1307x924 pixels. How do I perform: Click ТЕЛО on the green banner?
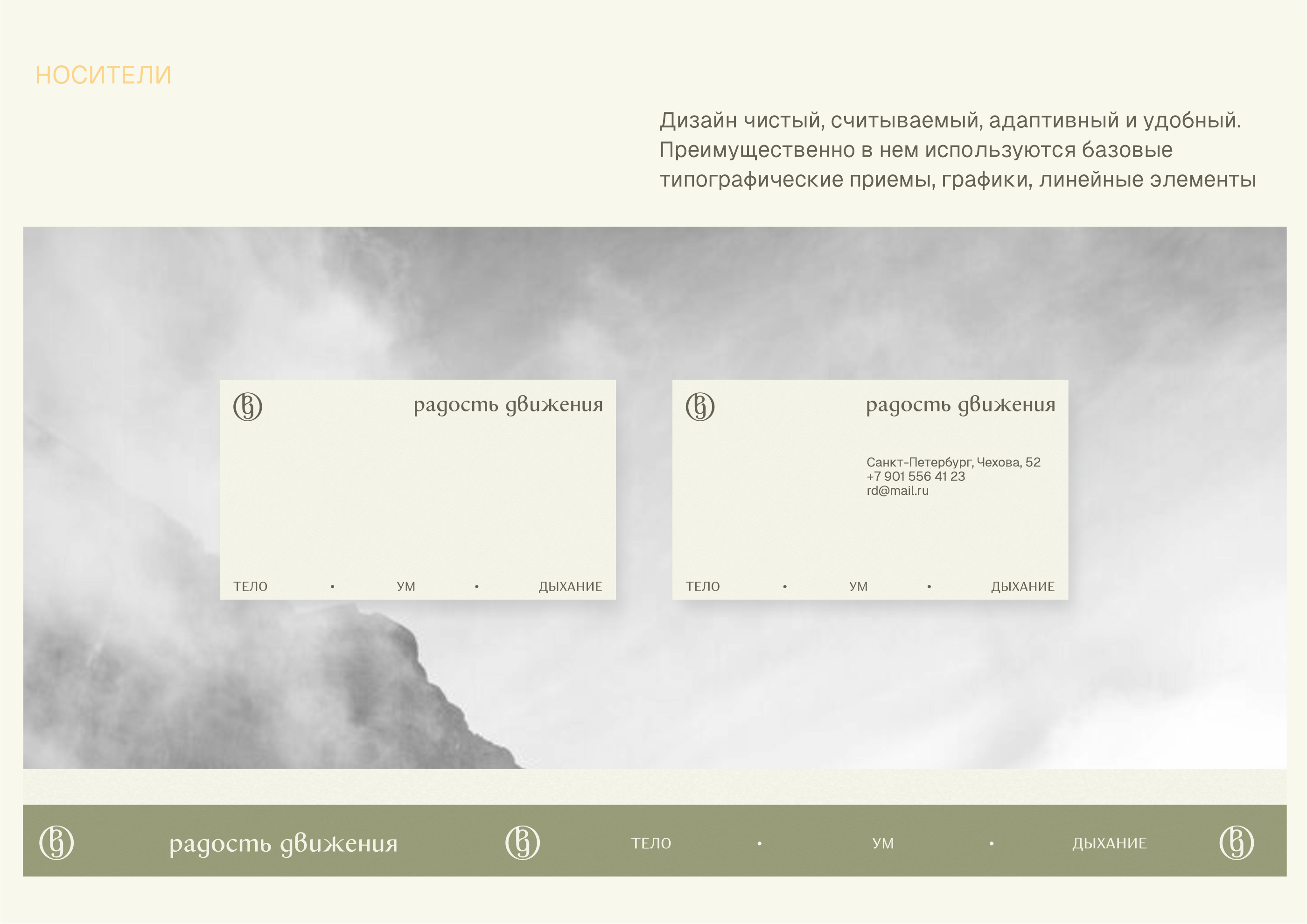651,844
